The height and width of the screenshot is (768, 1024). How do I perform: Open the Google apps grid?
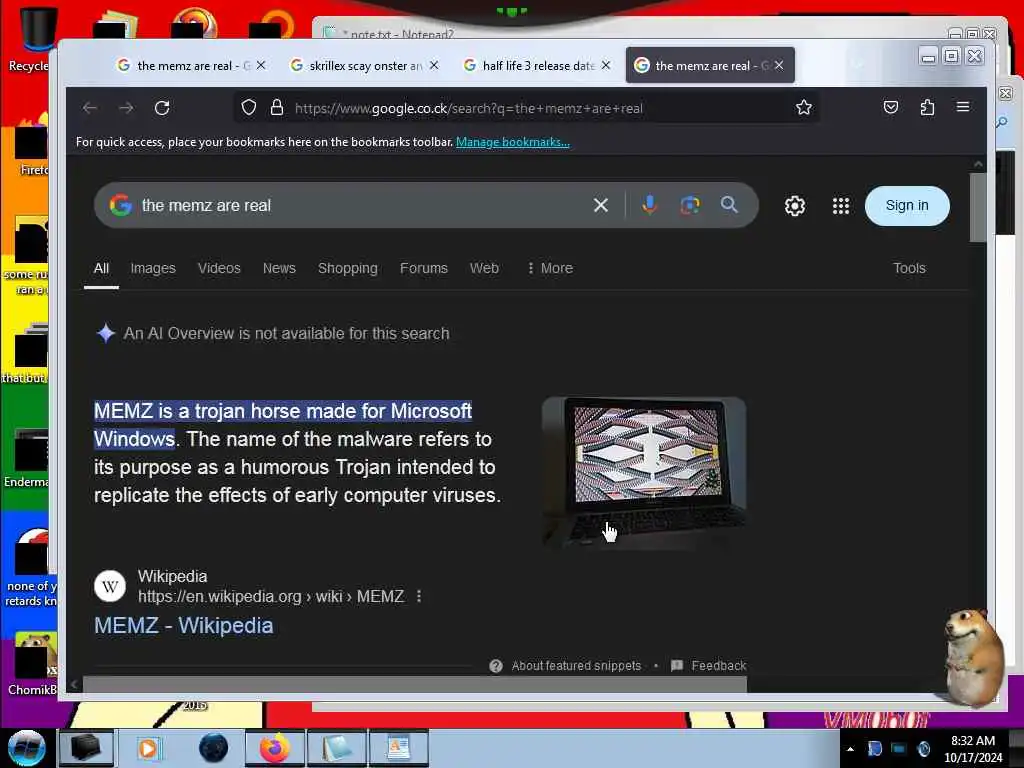coord(841,206)
